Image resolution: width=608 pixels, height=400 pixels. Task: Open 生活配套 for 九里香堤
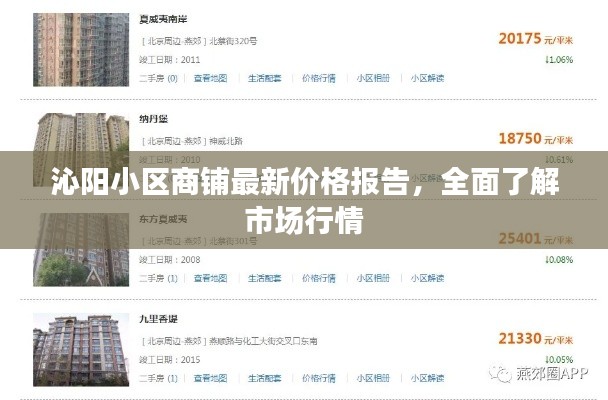click(x=264, y=378)
